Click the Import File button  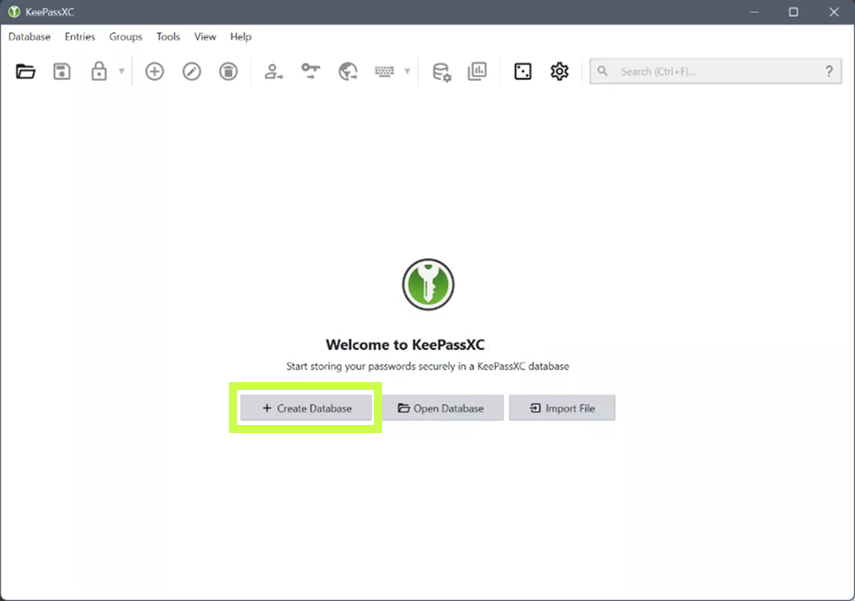click(x=562, y=408)
